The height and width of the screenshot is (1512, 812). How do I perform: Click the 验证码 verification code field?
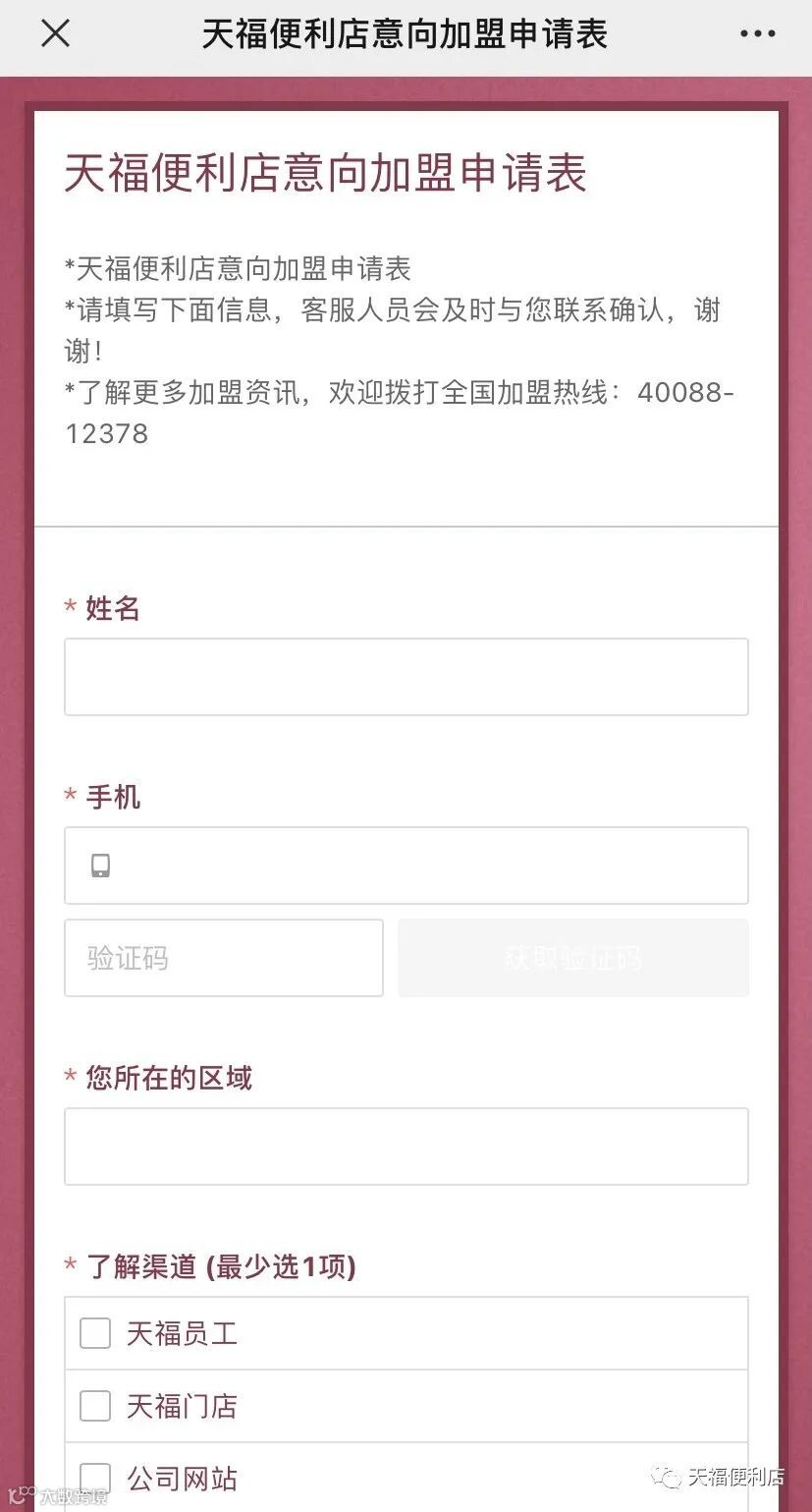(x=224, y=958)
